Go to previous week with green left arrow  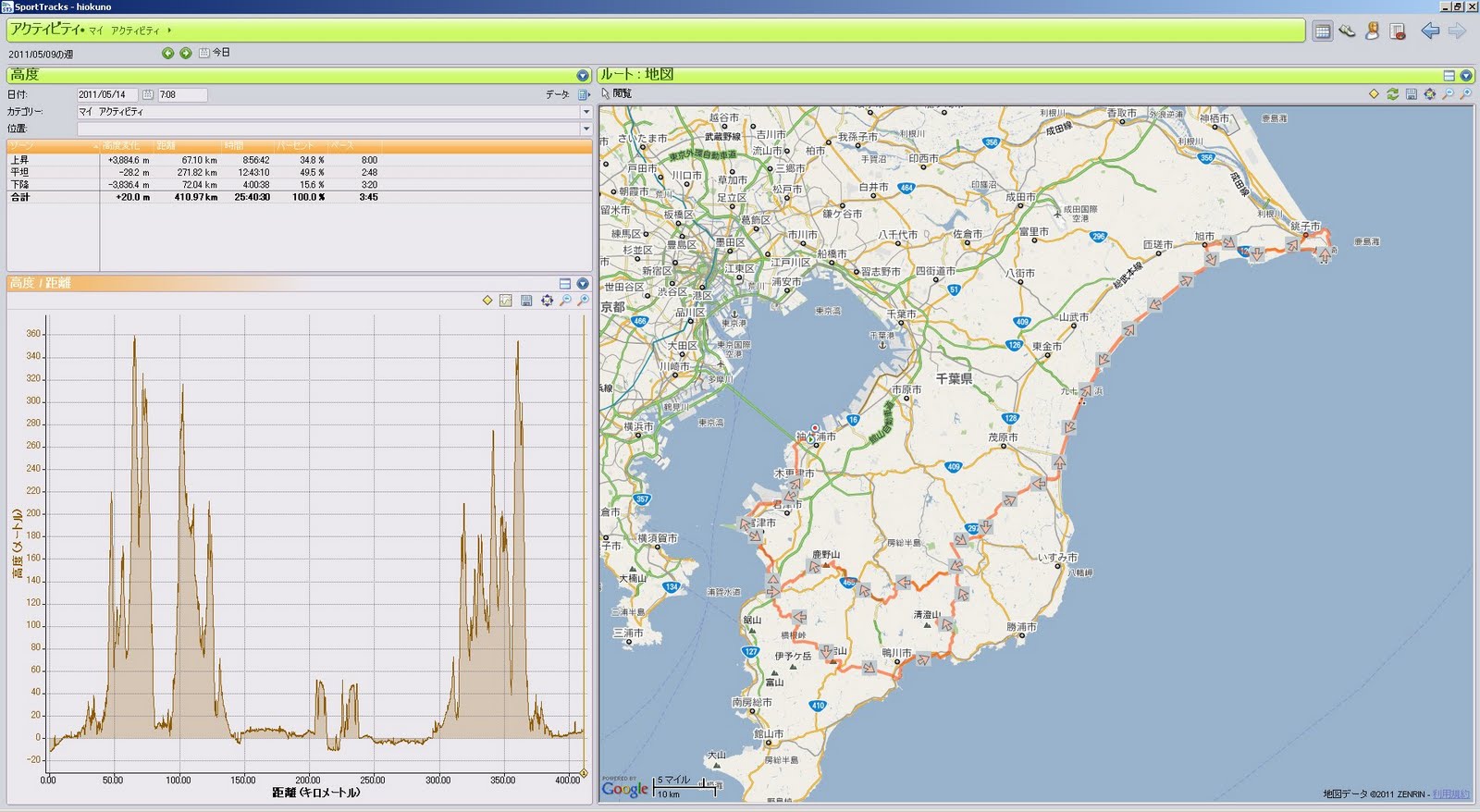coord(168,53)
